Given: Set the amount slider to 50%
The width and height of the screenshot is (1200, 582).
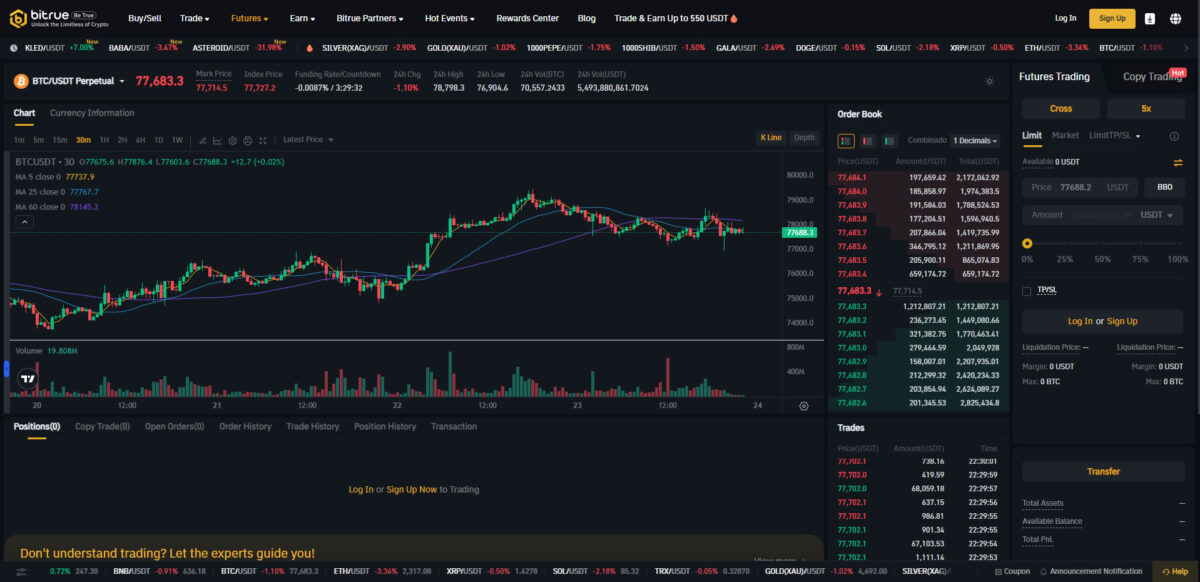Looking at the screenshot, I should coord(1102,243).
